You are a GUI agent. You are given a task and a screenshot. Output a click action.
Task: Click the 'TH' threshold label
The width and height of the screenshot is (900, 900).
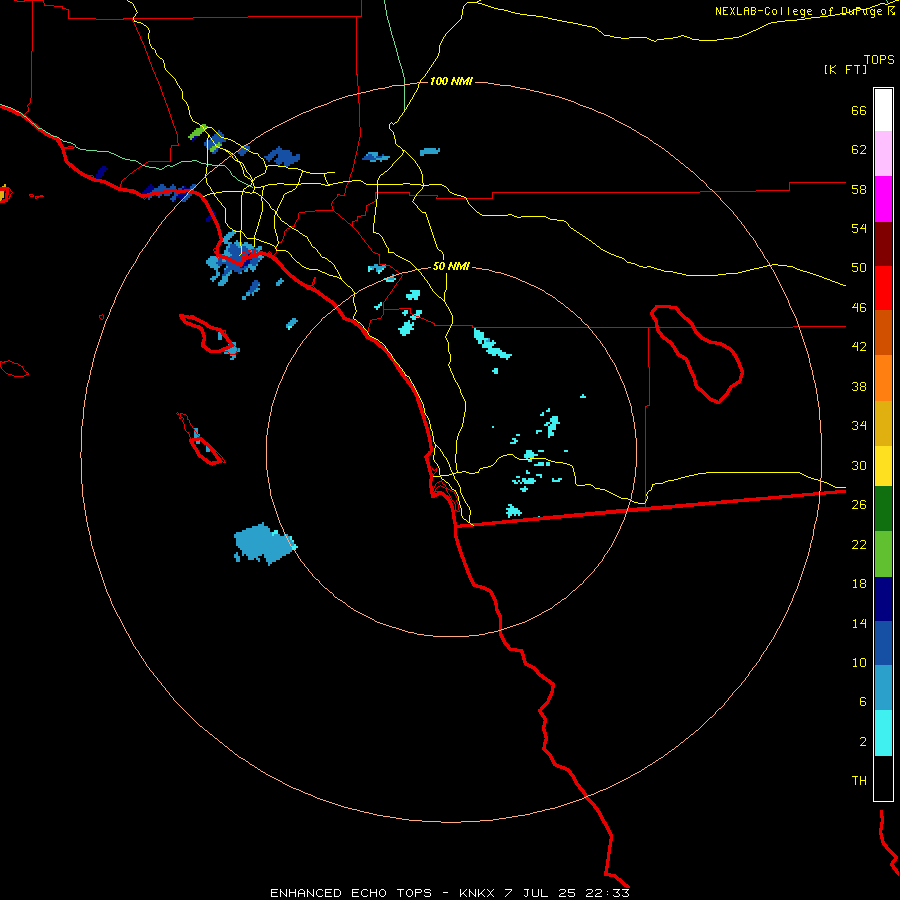tap(859, 781)
